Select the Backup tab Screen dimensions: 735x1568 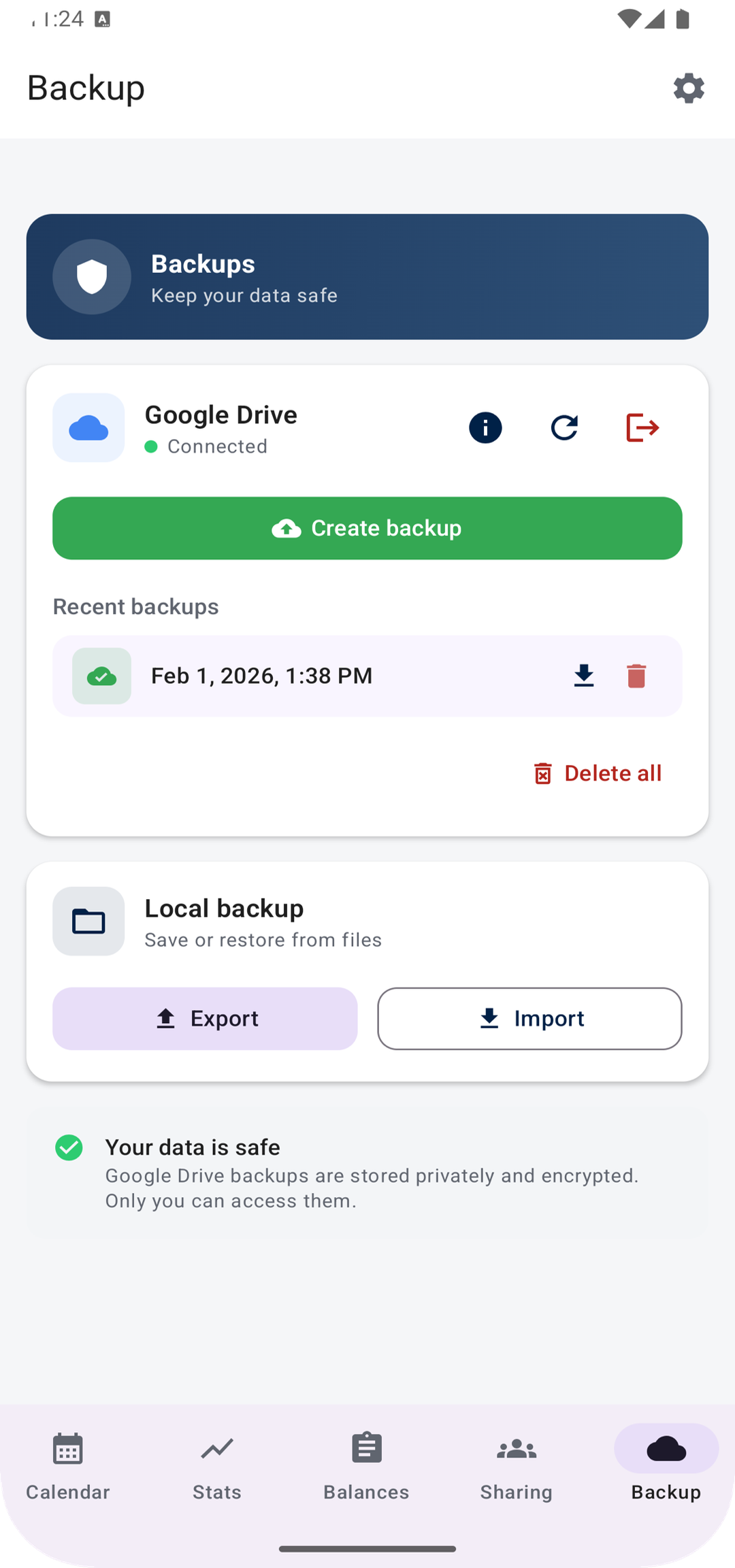click(x=666, y=1466)
